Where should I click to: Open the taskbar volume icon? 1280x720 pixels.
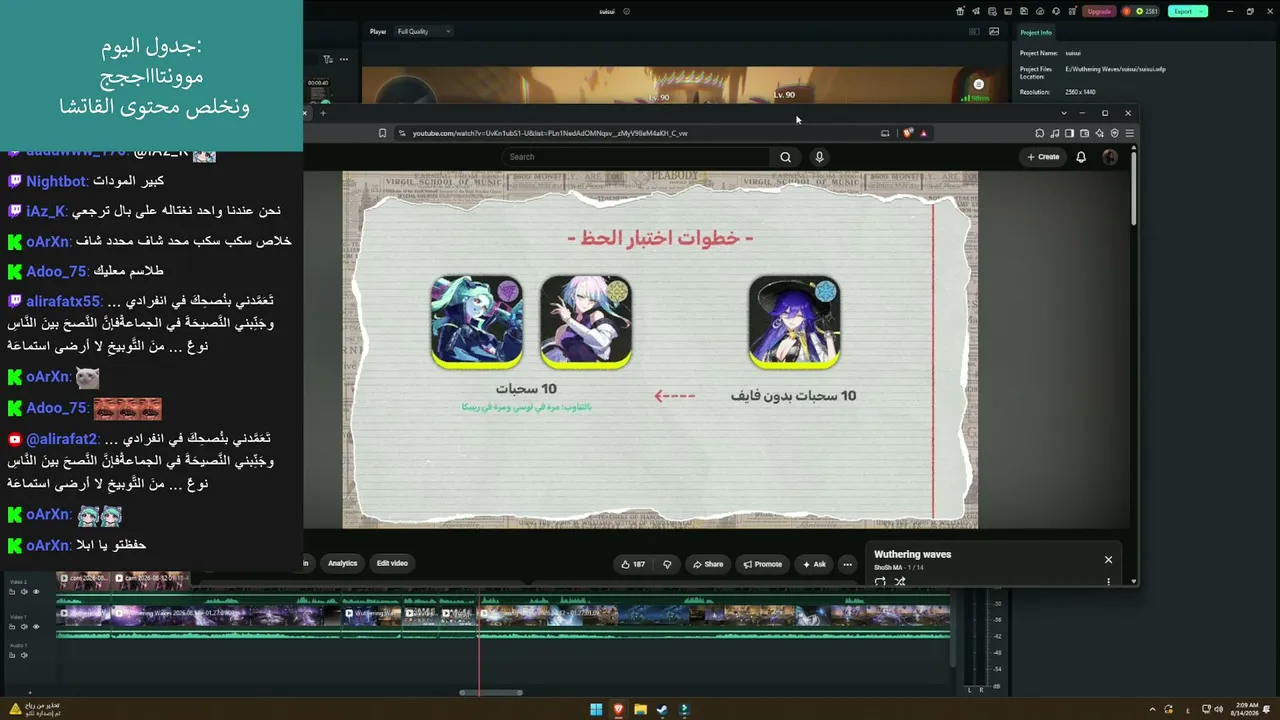pos(1218,710)
